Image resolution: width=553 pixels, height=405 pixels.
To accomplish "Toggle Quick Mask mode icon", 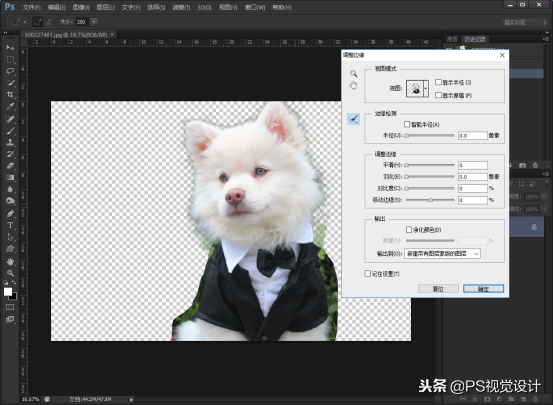I will click(10, 307).
